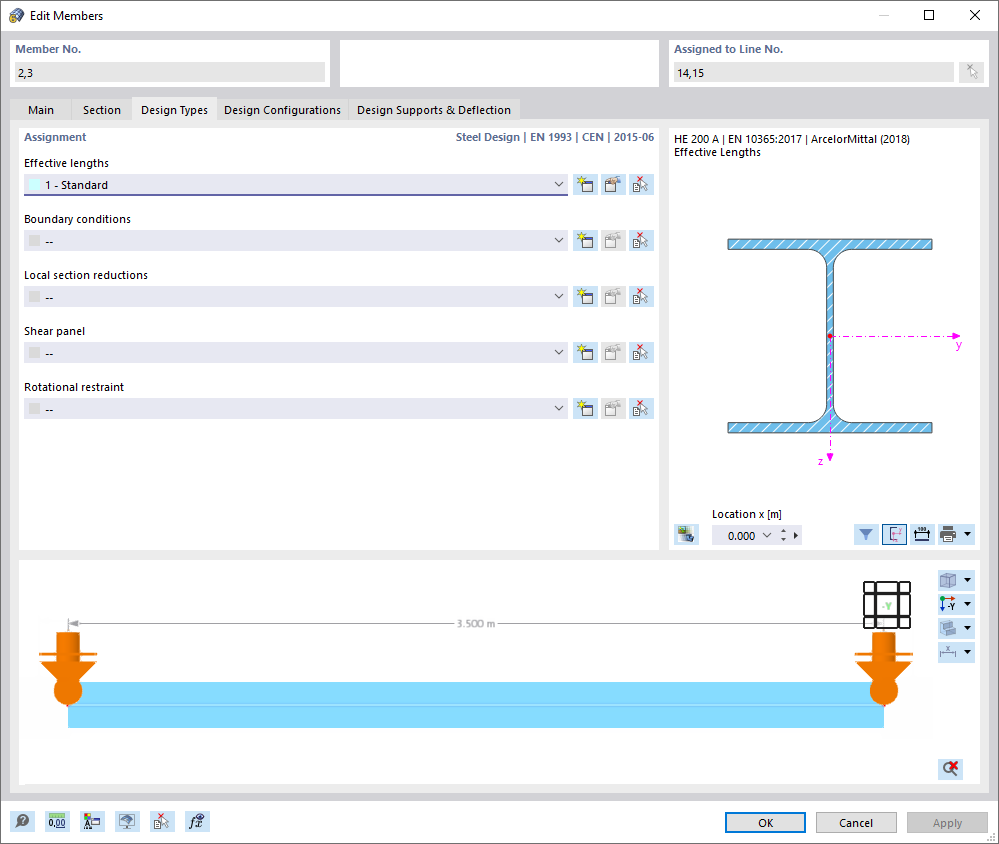Switch to the Section tab

click(x=102, y=110)
